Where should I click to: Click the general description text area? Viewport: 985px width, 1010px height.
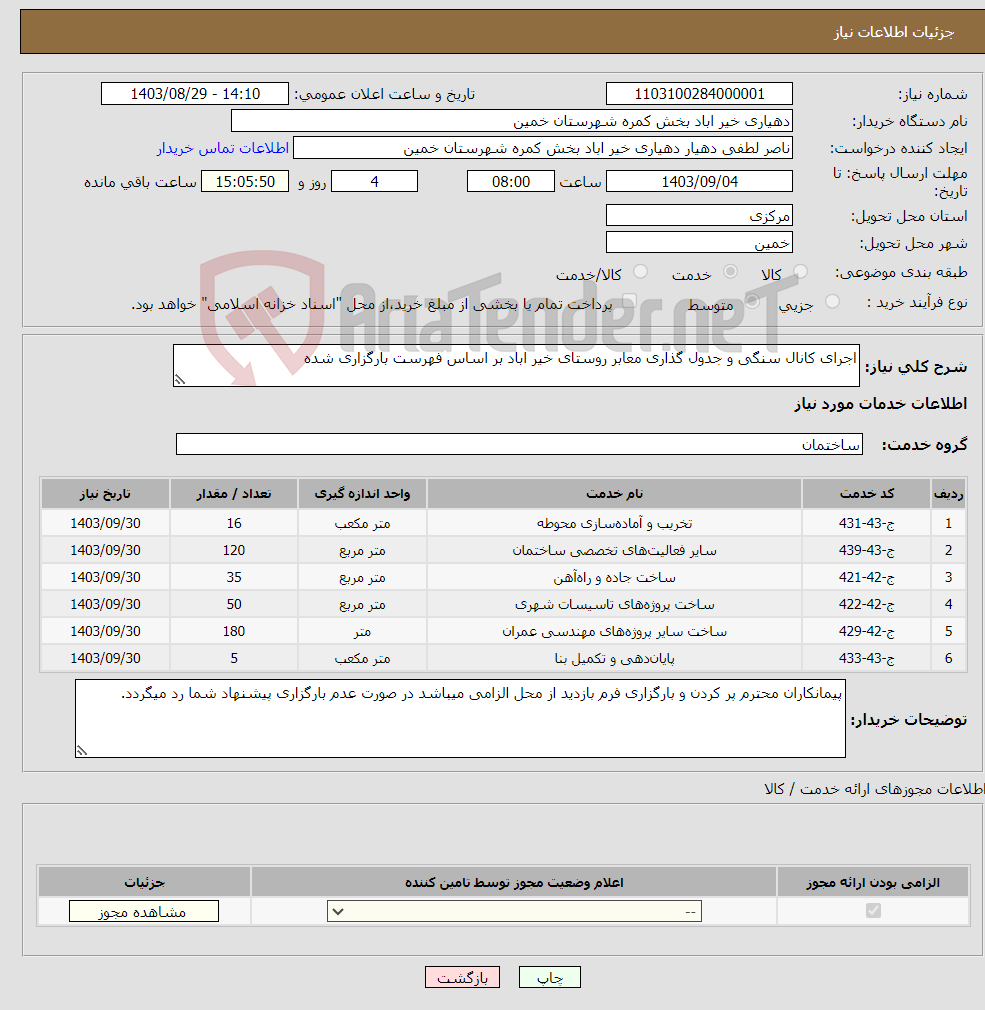516,365
